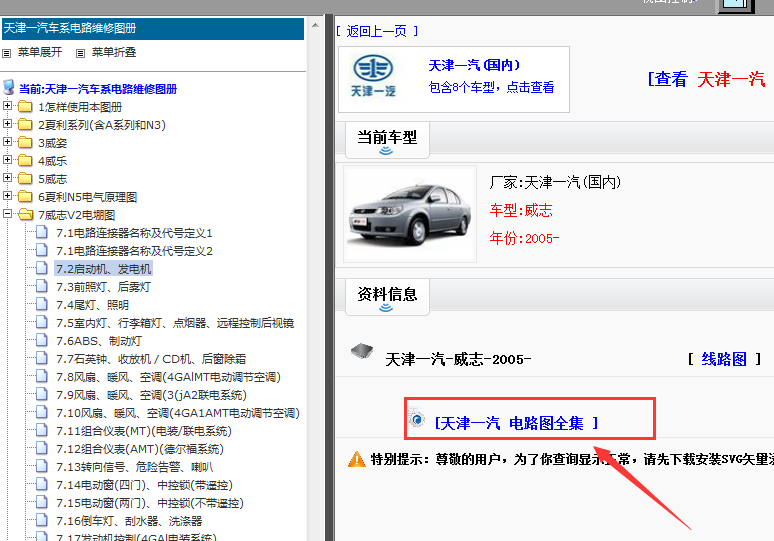This screenshot has width=774, height=541.
Task: Click folder icon of 1怎样使用本图册
Action: coord(25,107)
